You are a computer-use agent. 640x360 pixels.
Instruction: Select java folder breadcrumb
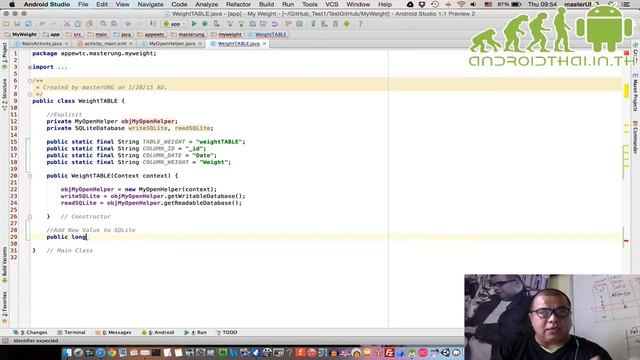click(123, 34)
